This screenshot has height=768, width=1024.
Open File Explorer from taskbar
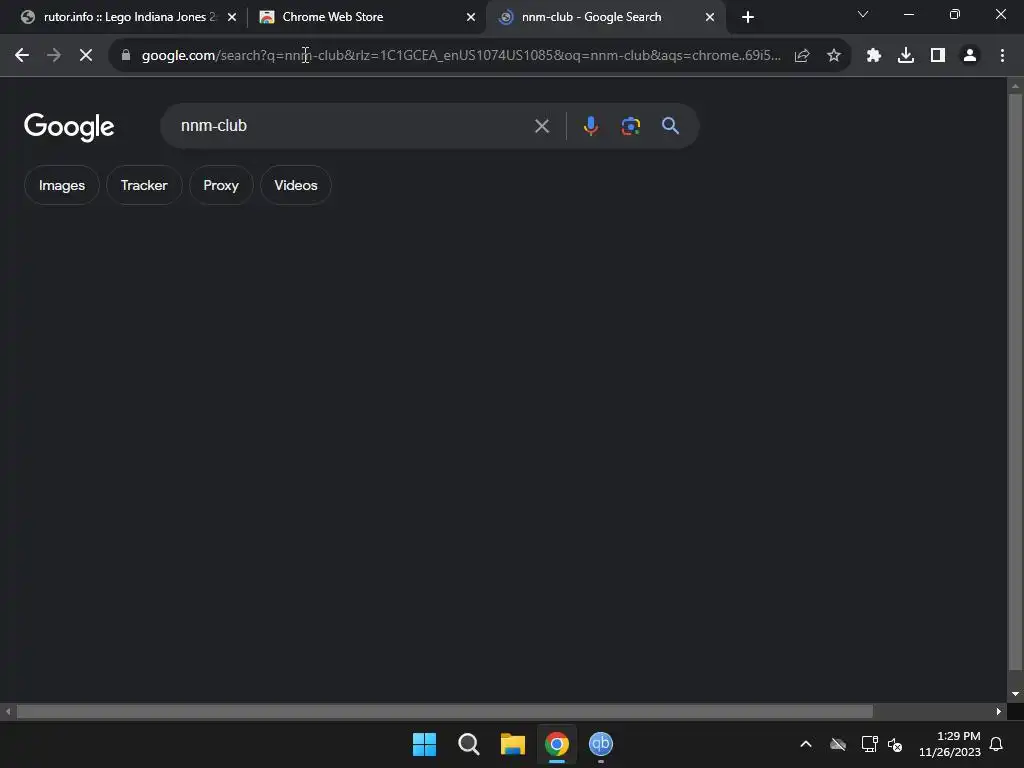[x=513, y=744]
